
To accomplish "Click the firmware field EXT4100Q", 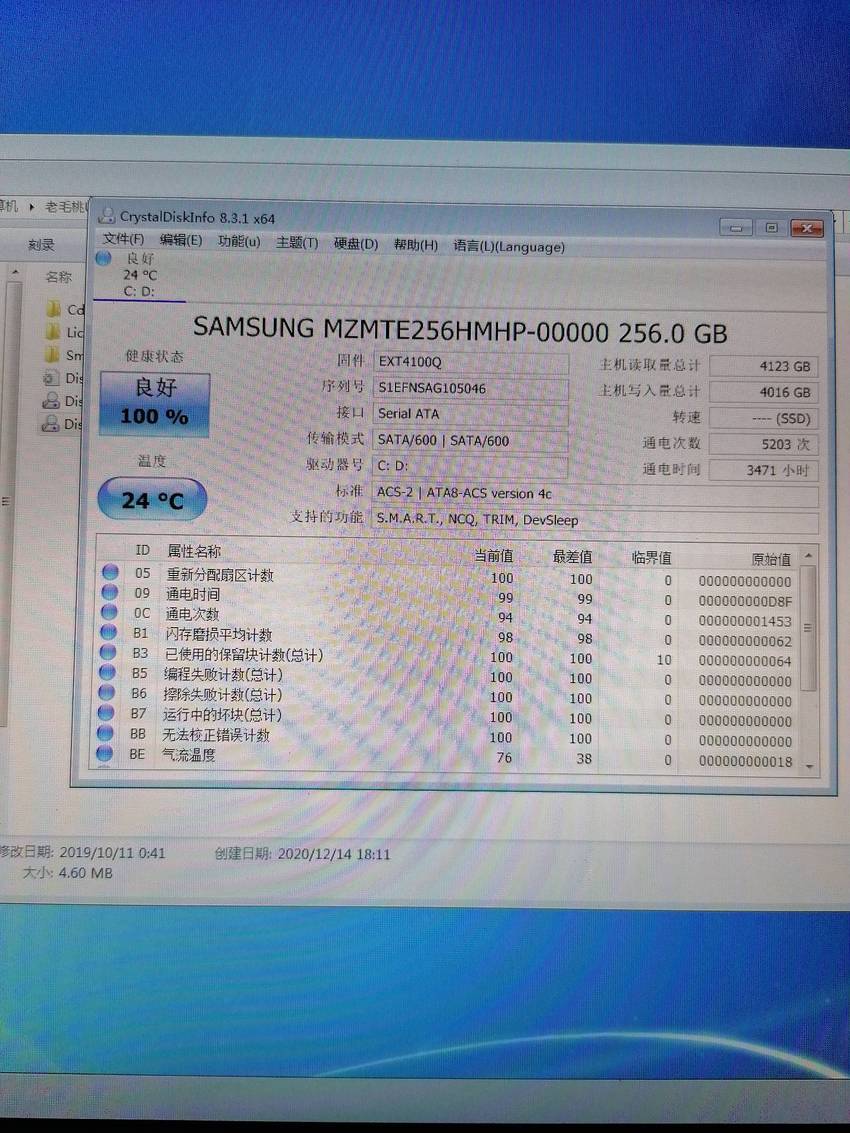I will [471, 362].
